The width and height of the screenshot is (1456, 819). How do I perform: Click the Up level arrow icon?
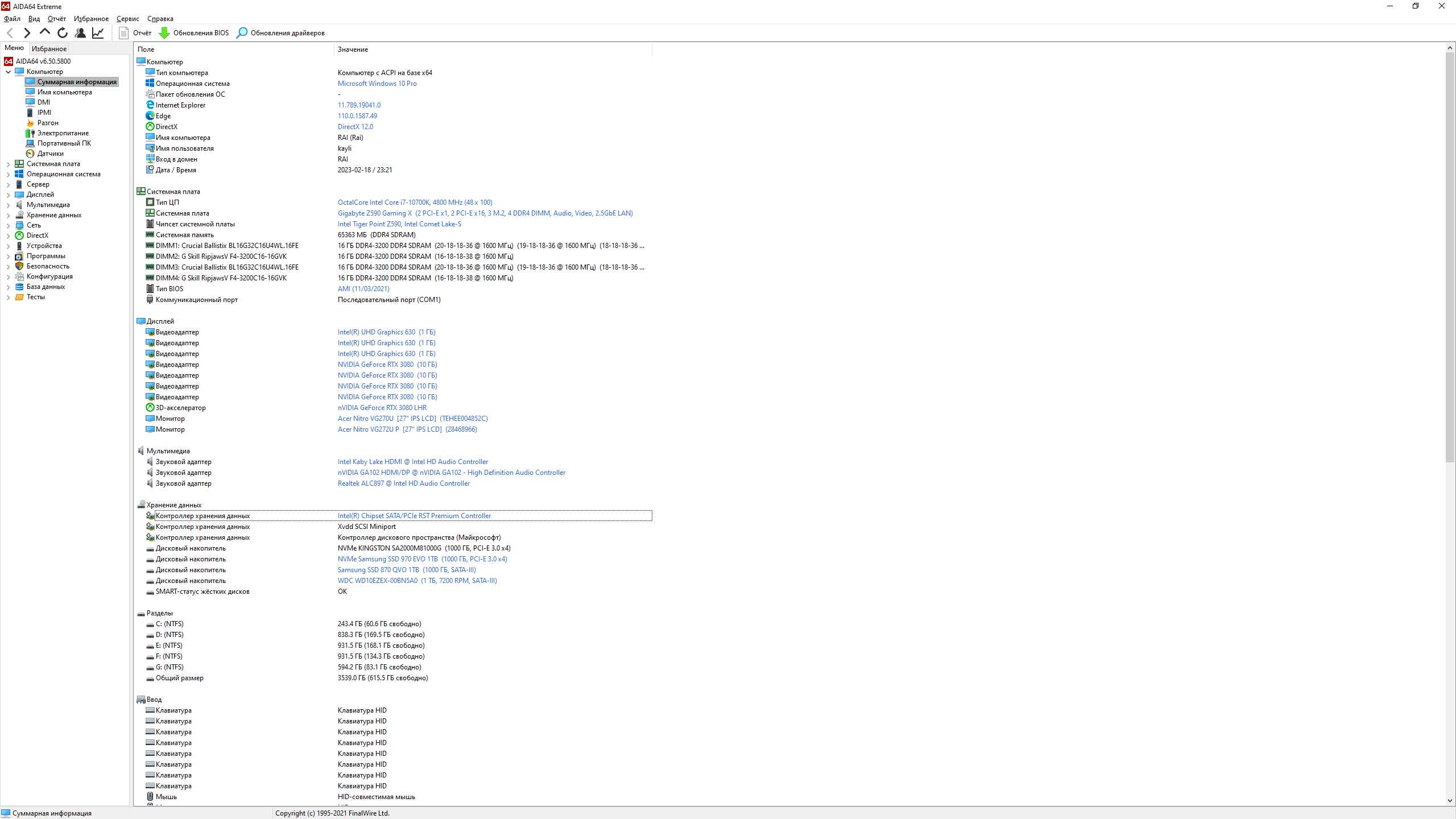click(x=44, y=32)
